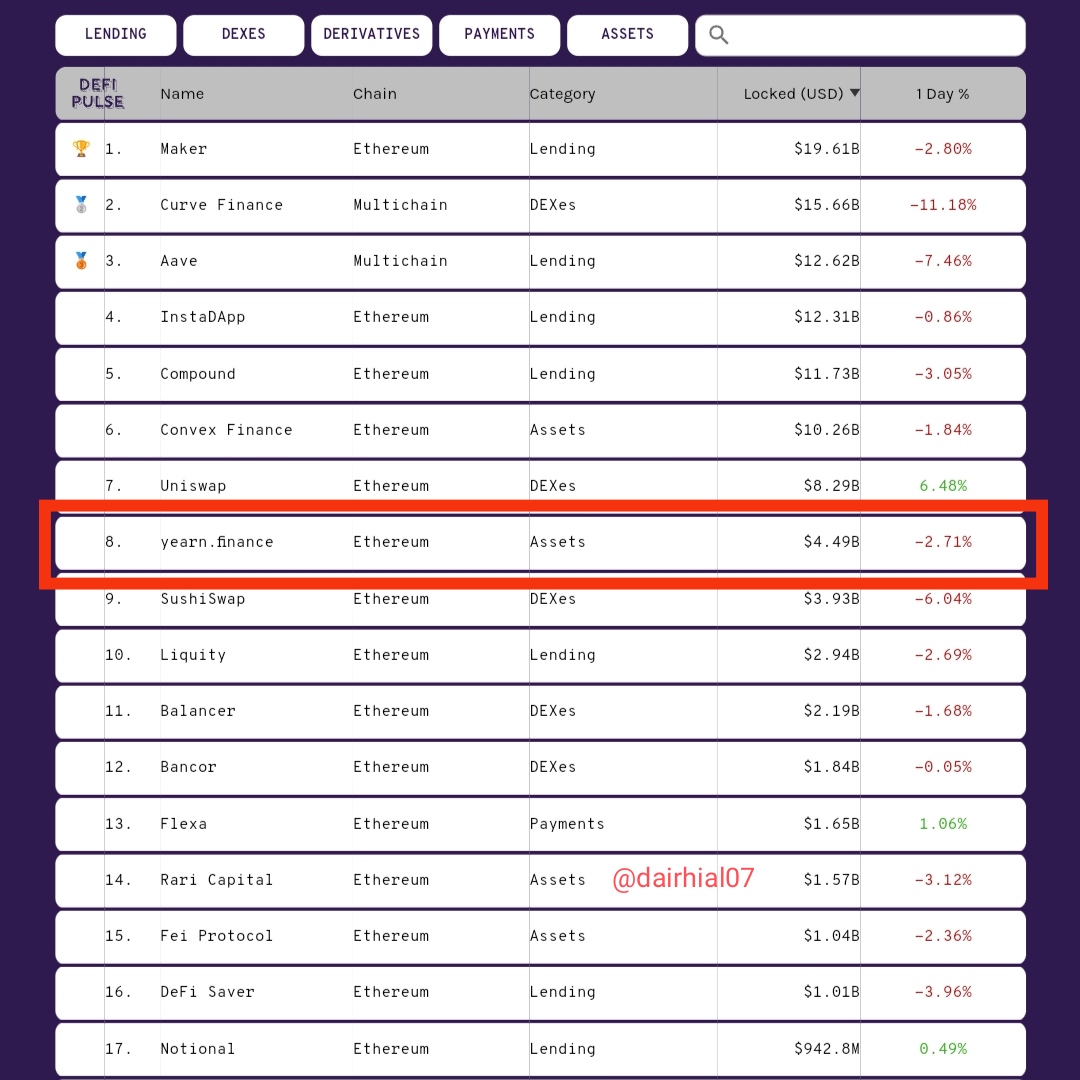Click the bronze medal icon beside Aave
This screenshot has height=1080, width=1080.
81,260
